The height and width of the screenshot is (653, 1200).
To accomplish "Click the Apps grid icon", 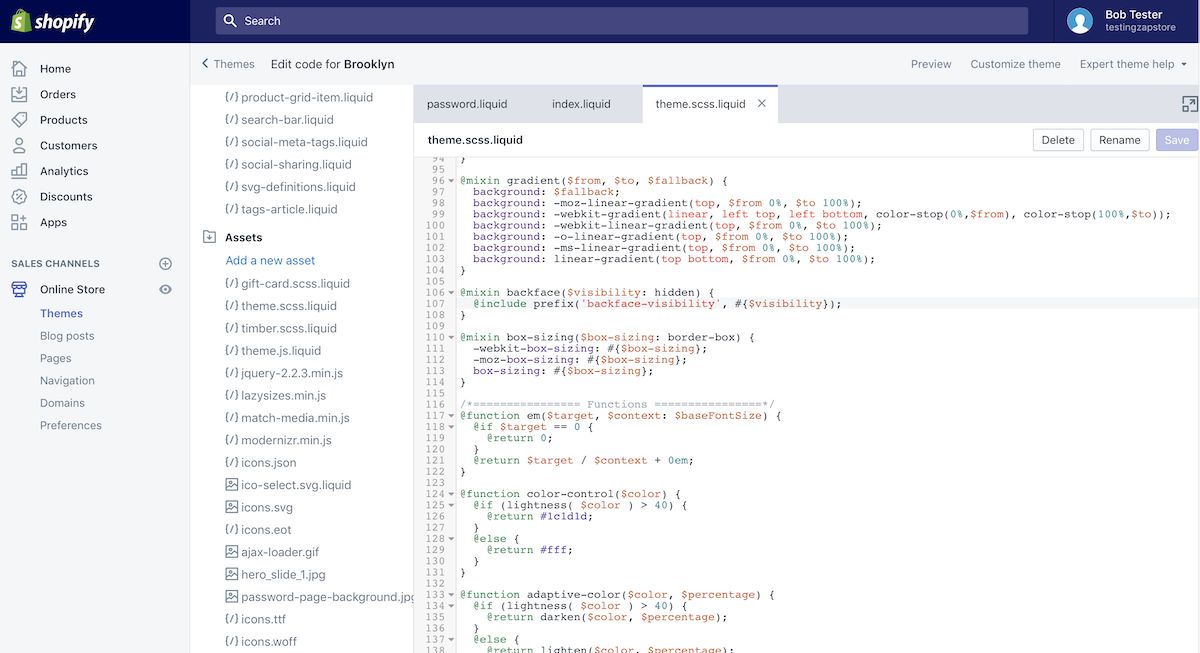I will tap(19, 222).
